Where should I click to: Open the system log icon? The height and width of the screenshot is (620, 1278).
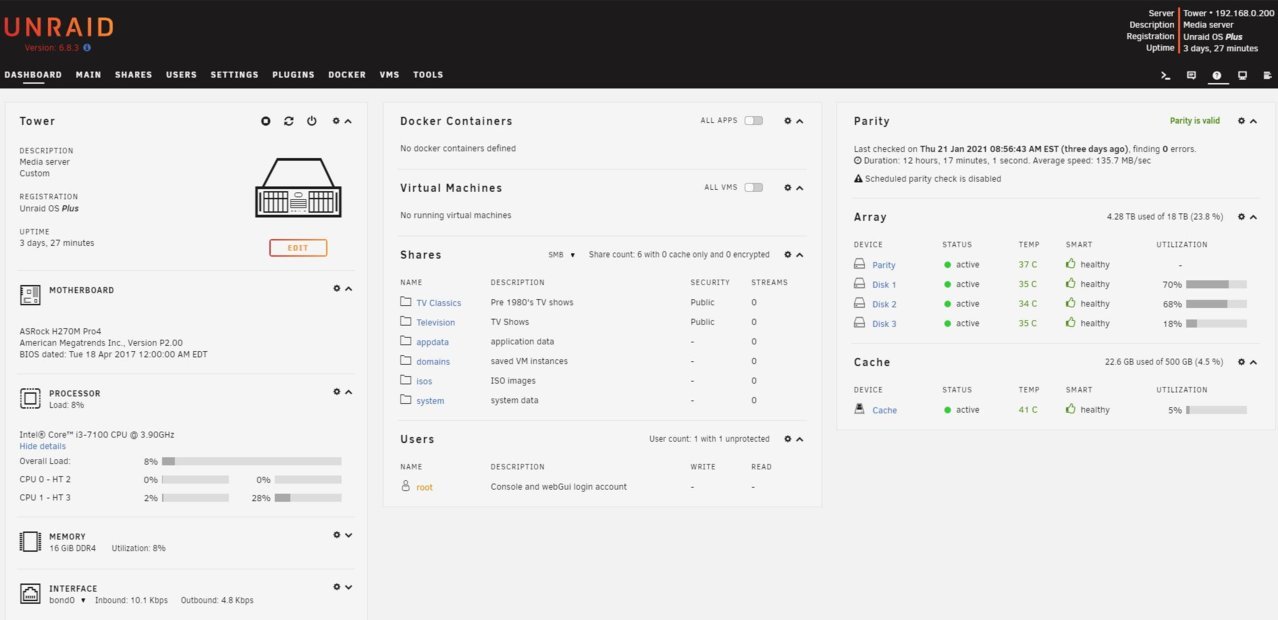coord(1268,75)
